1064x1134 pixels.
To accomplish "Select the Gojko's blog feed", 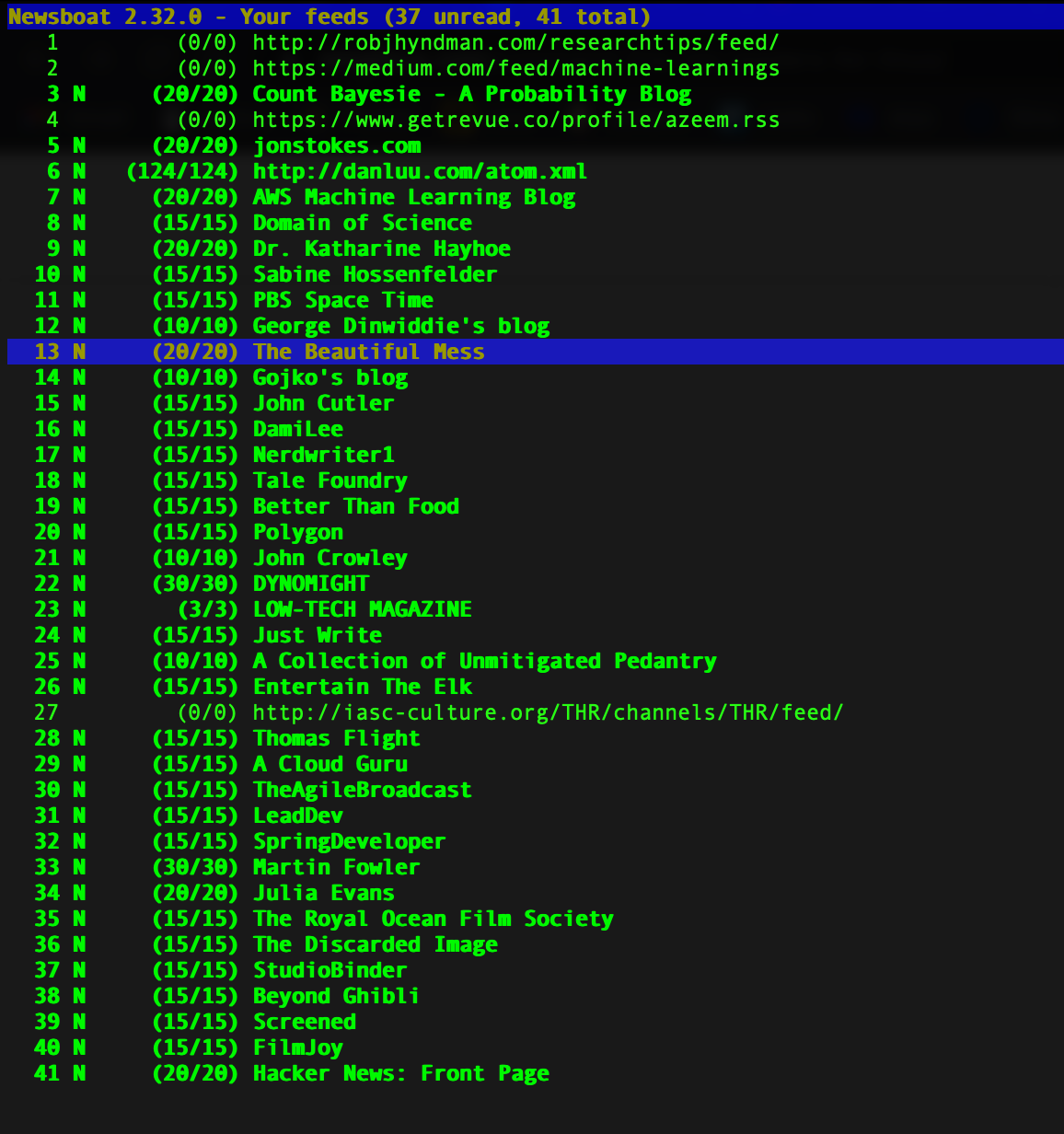I will [x=330, y=378].
